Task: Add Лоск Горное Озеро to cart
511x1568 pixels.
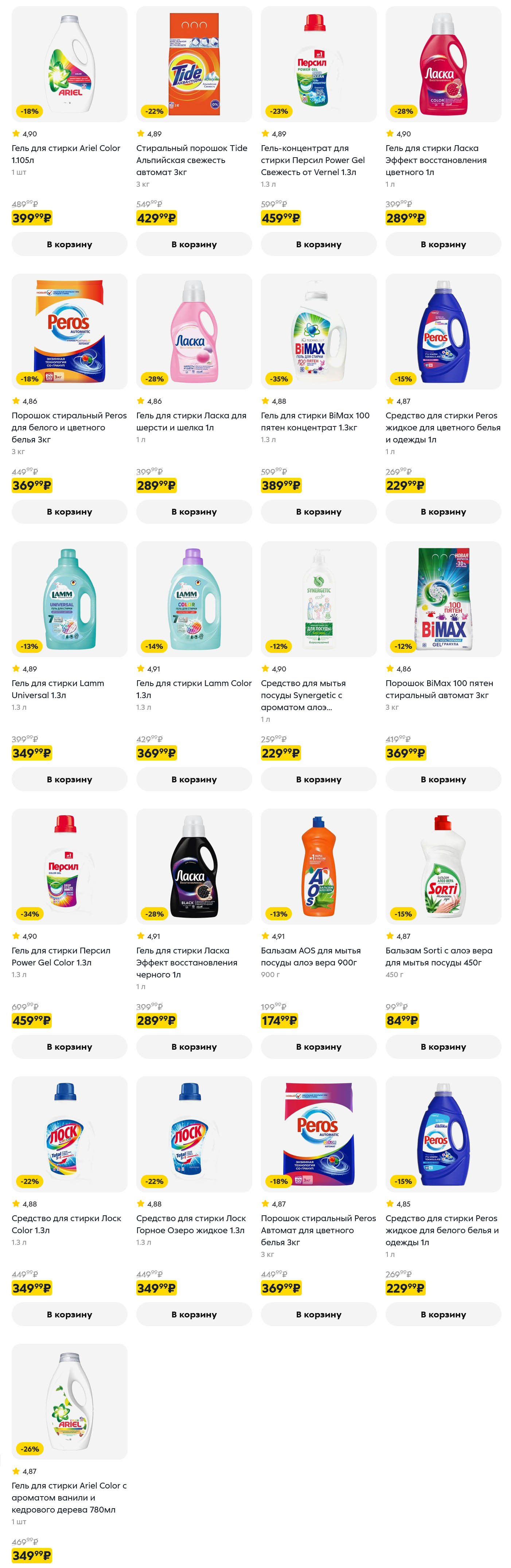Action: coord(194,1314)
